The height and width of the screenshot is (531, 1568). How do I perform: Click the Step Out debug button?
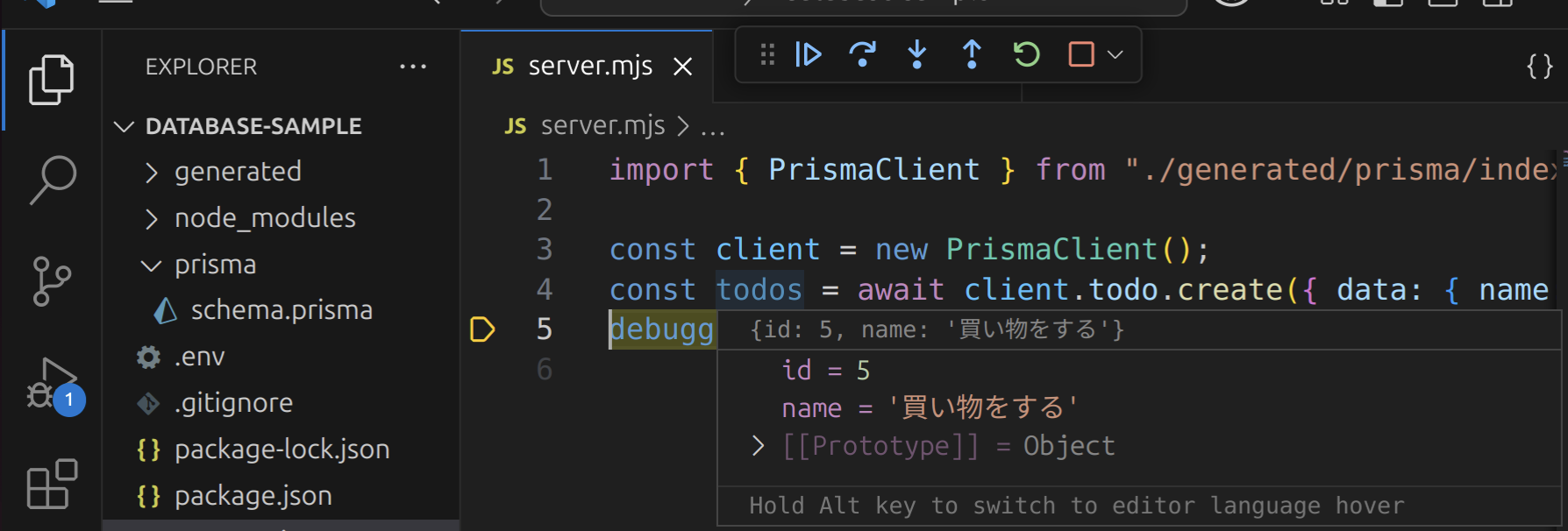point(972,55)
